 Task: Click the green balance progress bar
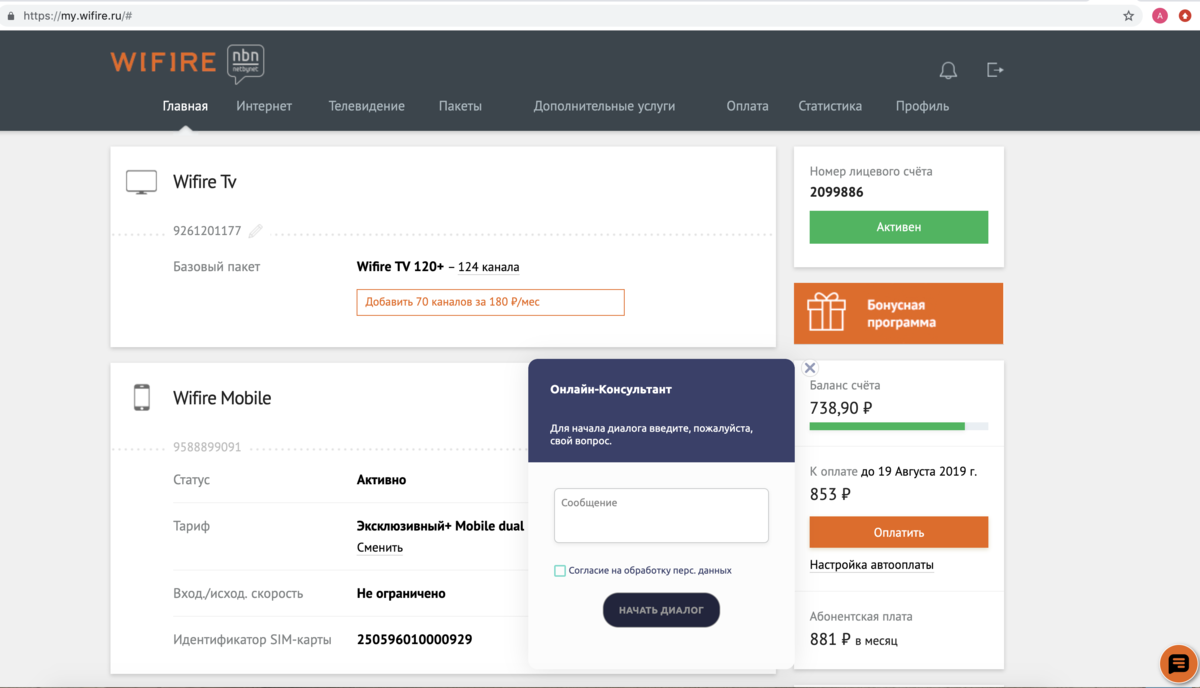[887, 427]
